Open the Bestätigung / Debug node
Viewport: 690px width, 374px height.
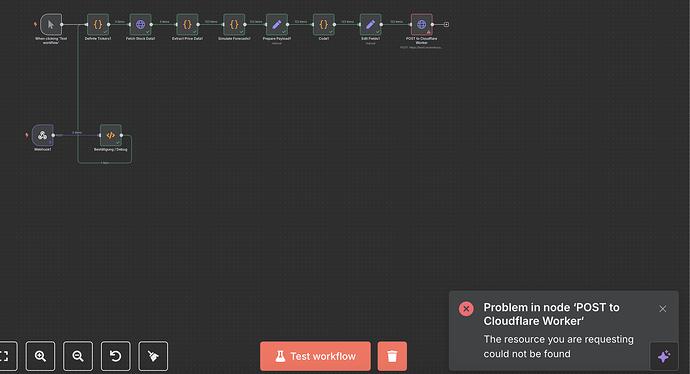(x=110, y=135)
